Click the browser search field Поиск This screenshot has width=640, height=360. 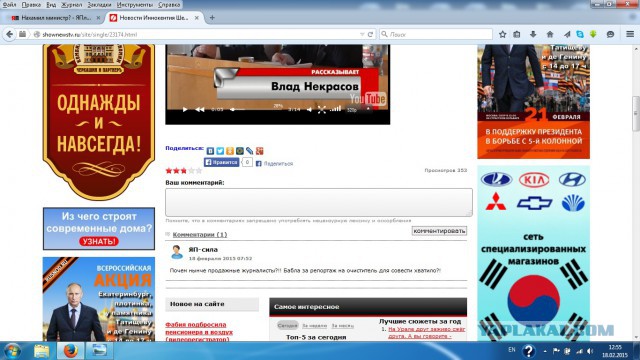pyautogui.click(x=436, y=34)
